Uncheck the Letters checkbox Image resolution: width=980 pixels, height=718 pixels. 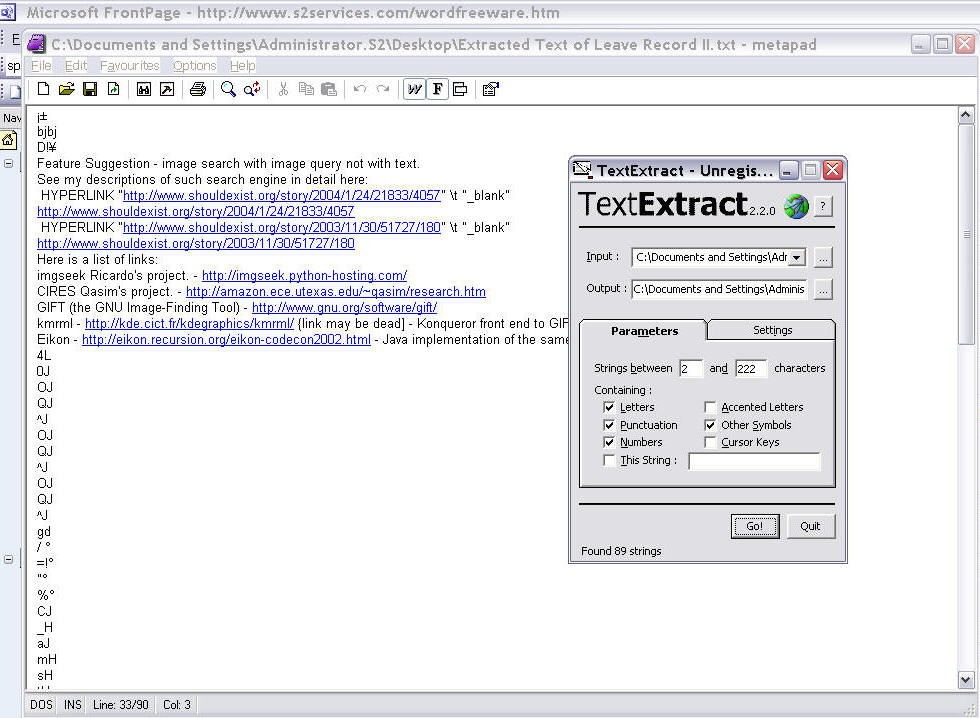(x=609, y=407)
